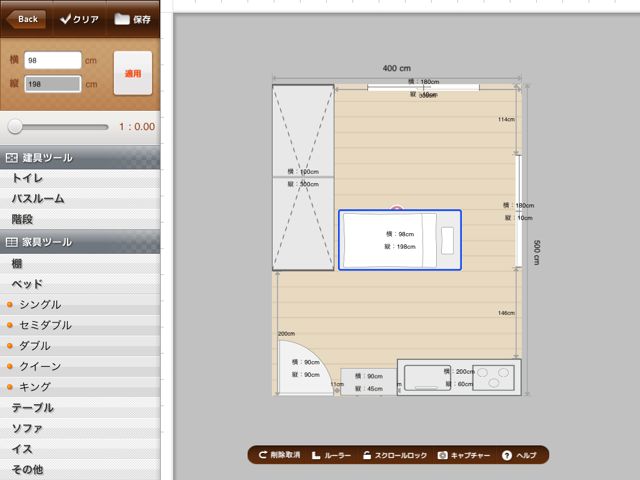The image size is (640, 480).
Task: Choose ダブル bed size
Action: pos(80,346)
